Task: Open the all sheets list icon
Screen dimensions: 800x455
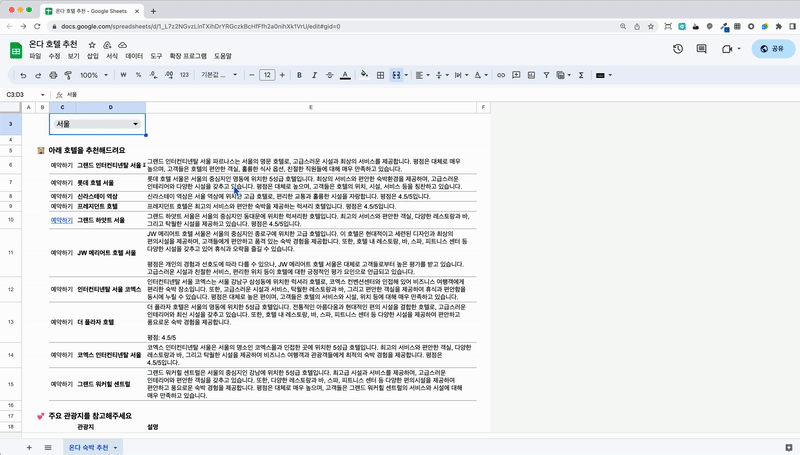Action: 48,447
